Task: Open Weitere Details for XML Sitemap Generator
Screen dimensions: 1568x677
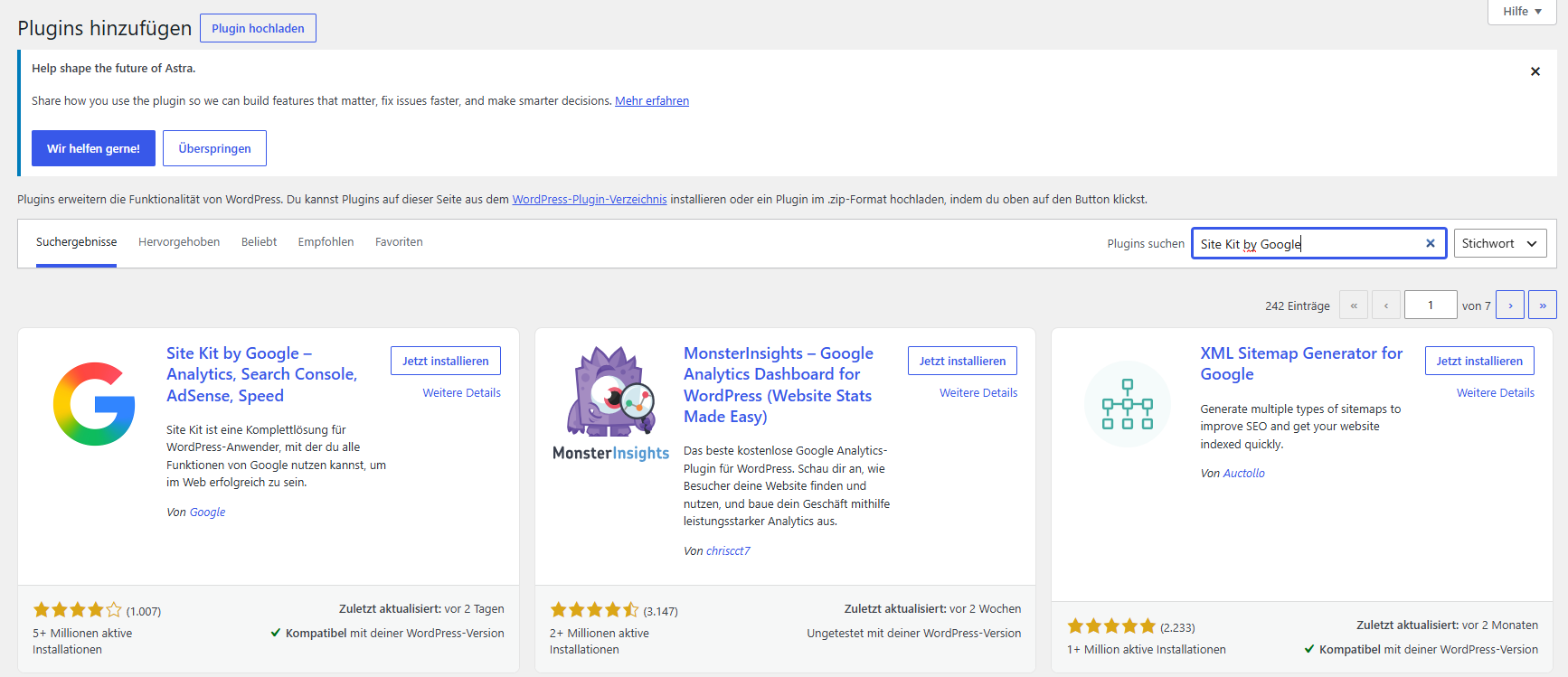Action: coord(1496,393)
